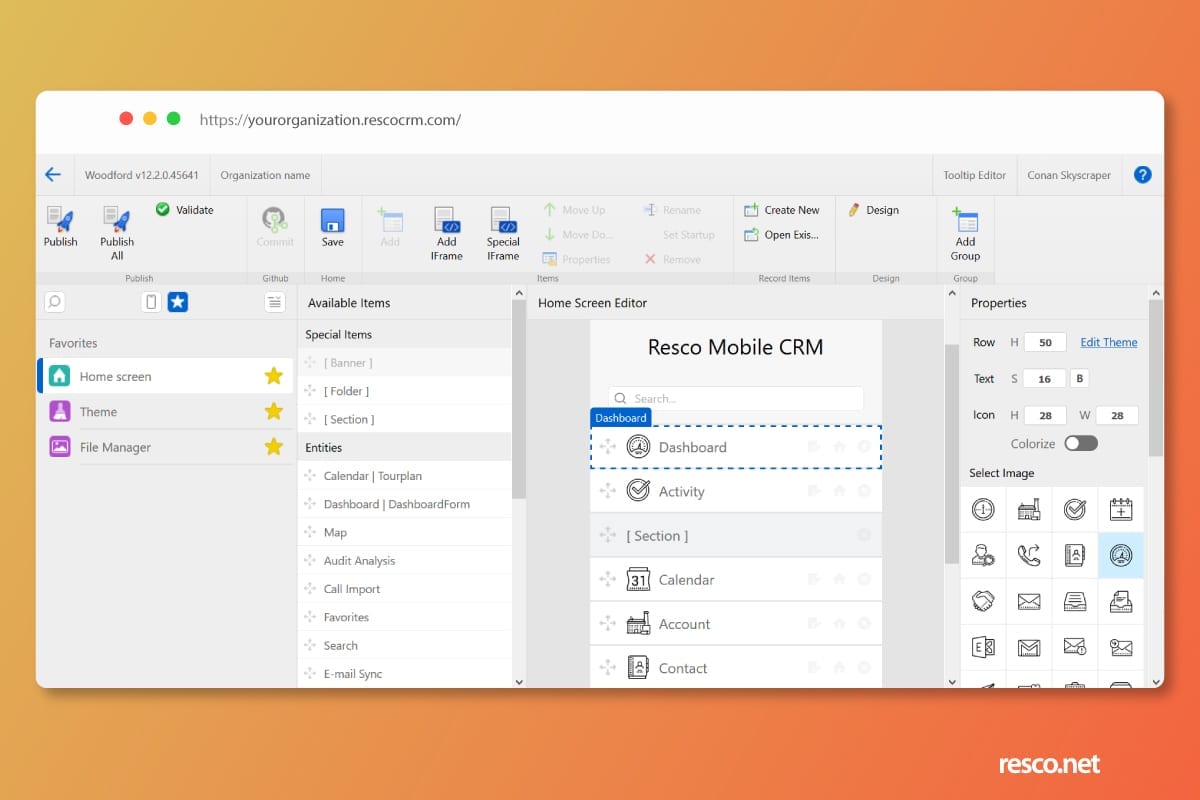Screen dimensions: 1200x800
Task: Select the [ Section ] row in the editor
Action: coord(736,535)
